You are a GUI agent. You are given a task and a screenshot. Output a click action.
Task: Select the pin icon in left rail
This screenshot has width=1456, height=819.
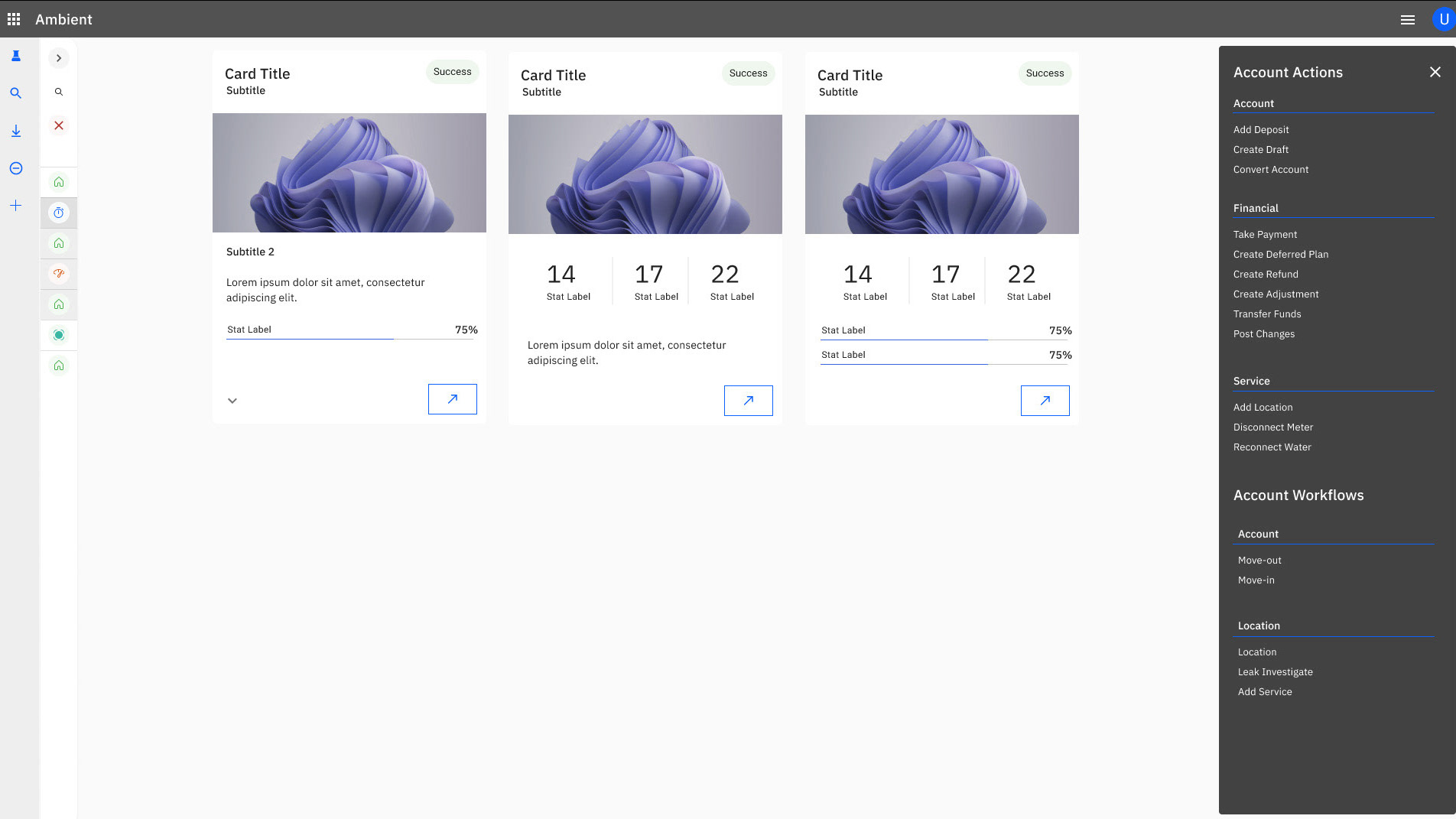click(x=15, y=56)
